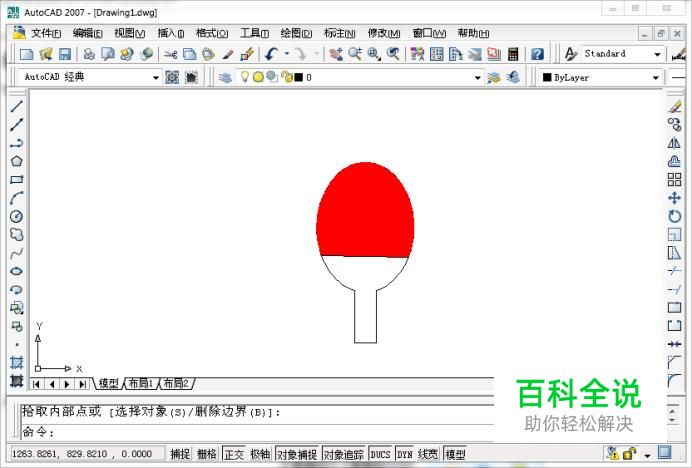Image resolution: width=692 pixels, height=468 pixels.
Task: Switch to the 布局1 layout tab
Action: click(x=140, y=383)
